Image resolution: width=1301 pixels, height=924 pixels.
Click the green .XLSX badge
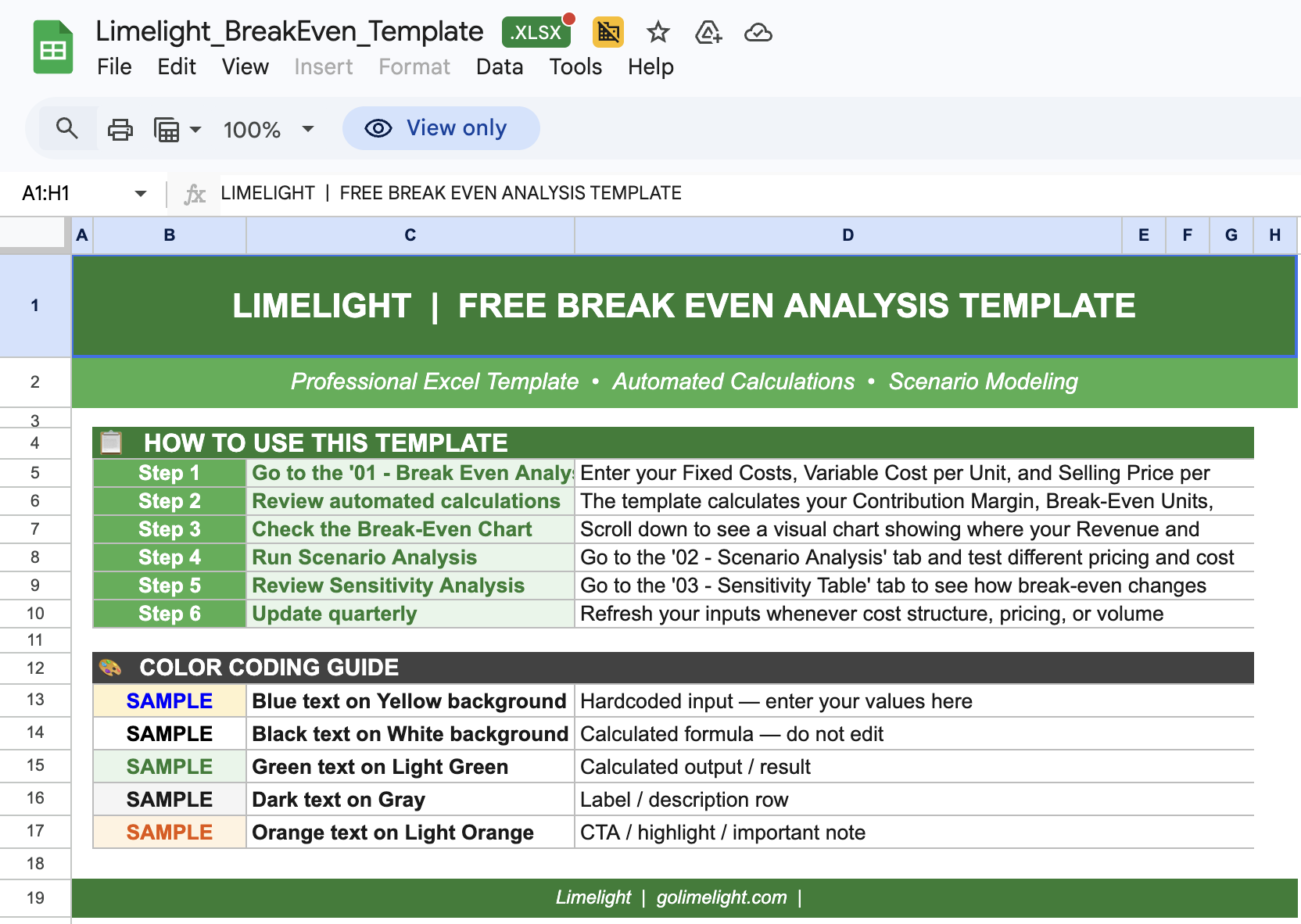tap(536, 32)
